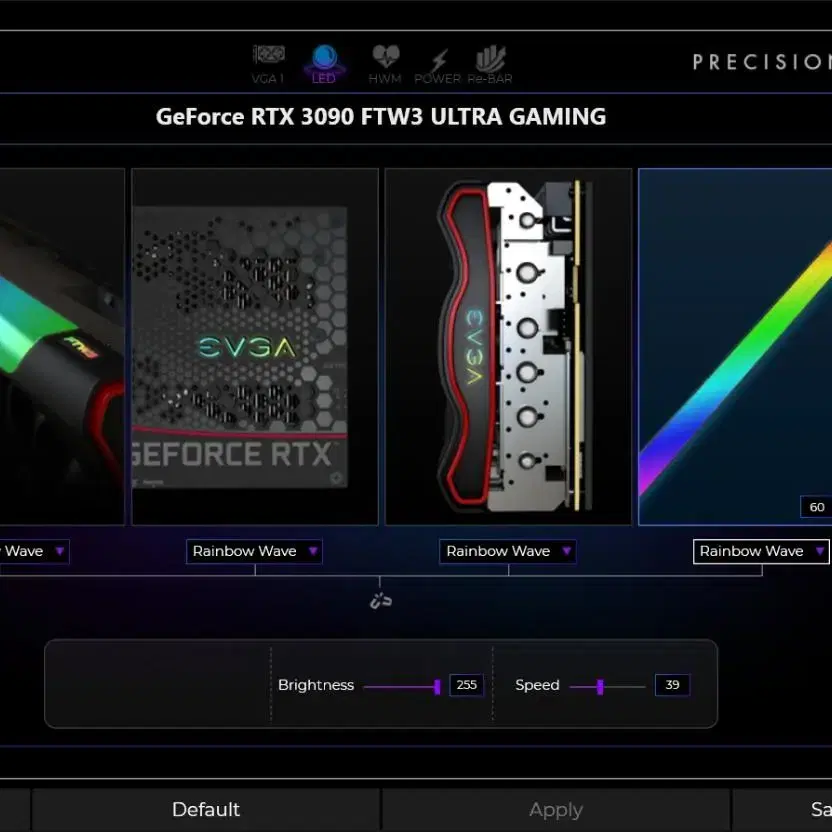Open the partially visible Wave dropdown at left
The width and height of the screenshot is (832, 832).
[x=34, y=551]
